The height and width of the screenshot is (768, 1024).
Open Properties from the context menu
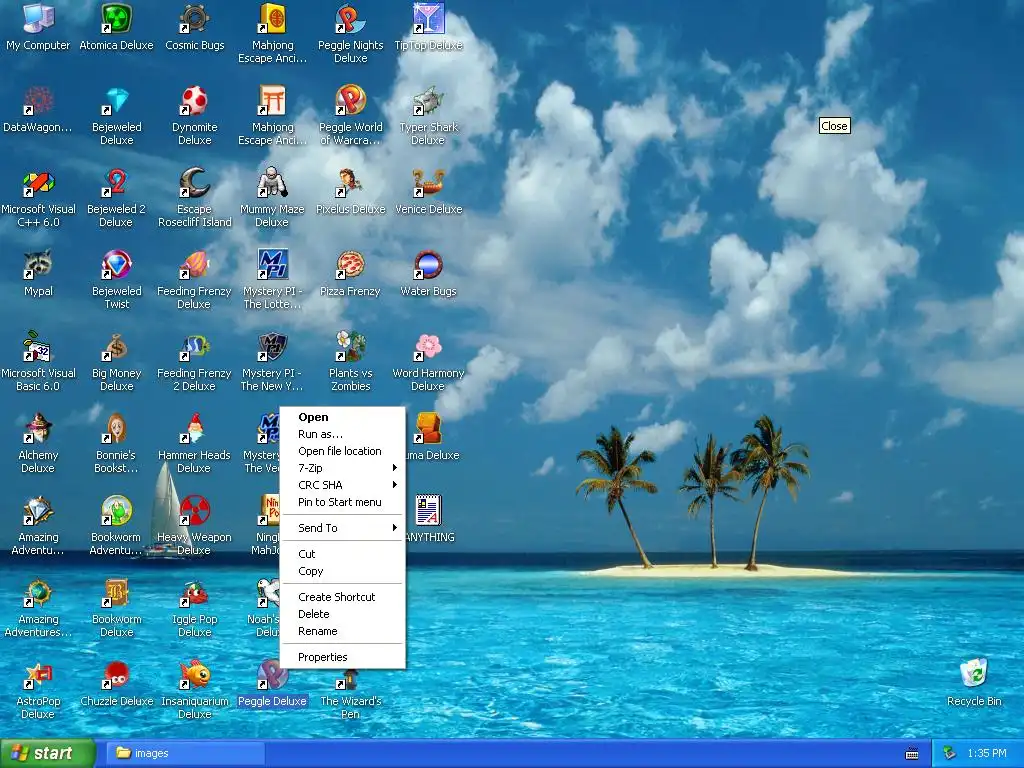(x=342, y=657)
